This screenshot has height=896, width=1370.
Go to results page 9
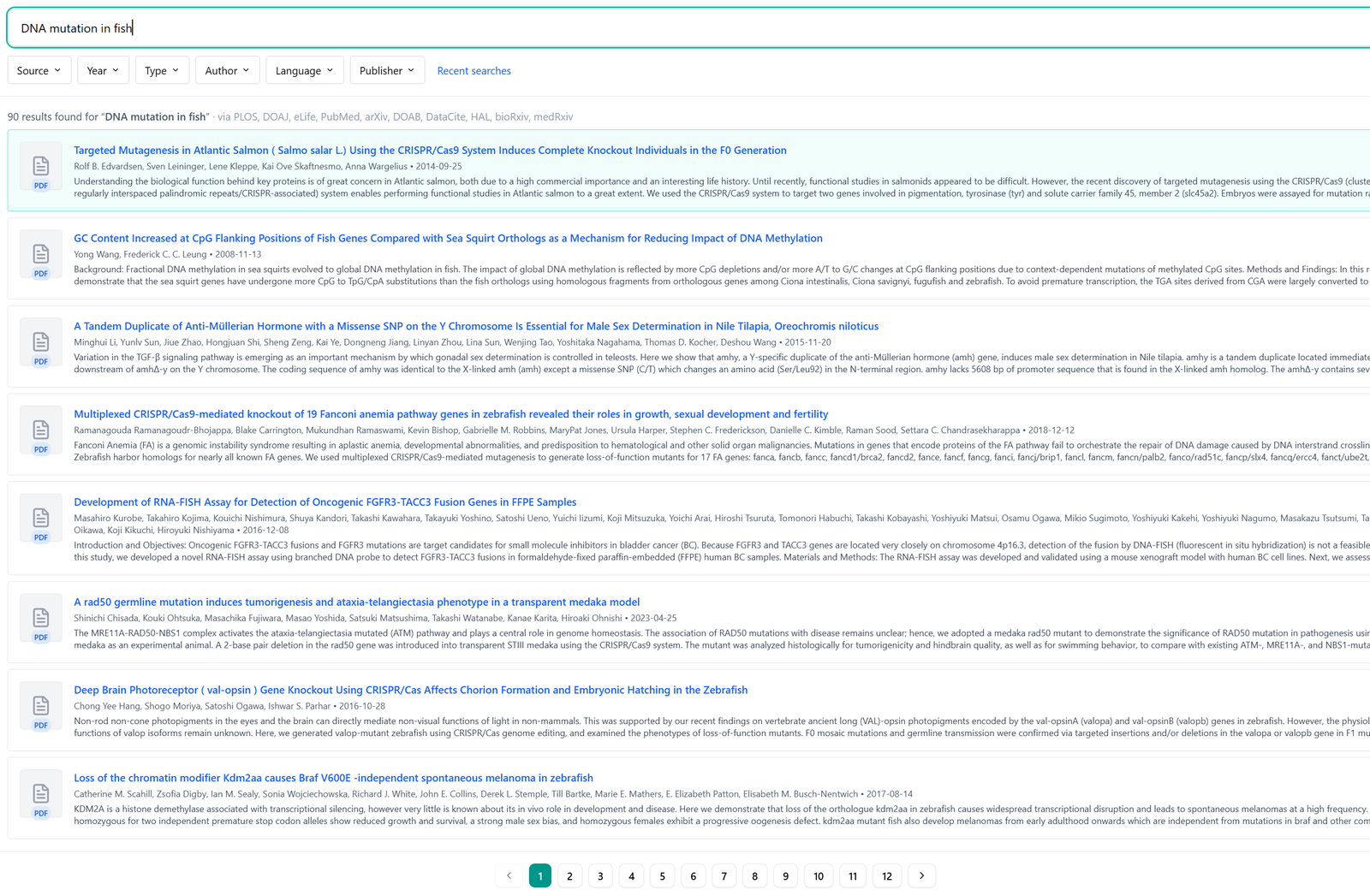[x=785, y=875]
